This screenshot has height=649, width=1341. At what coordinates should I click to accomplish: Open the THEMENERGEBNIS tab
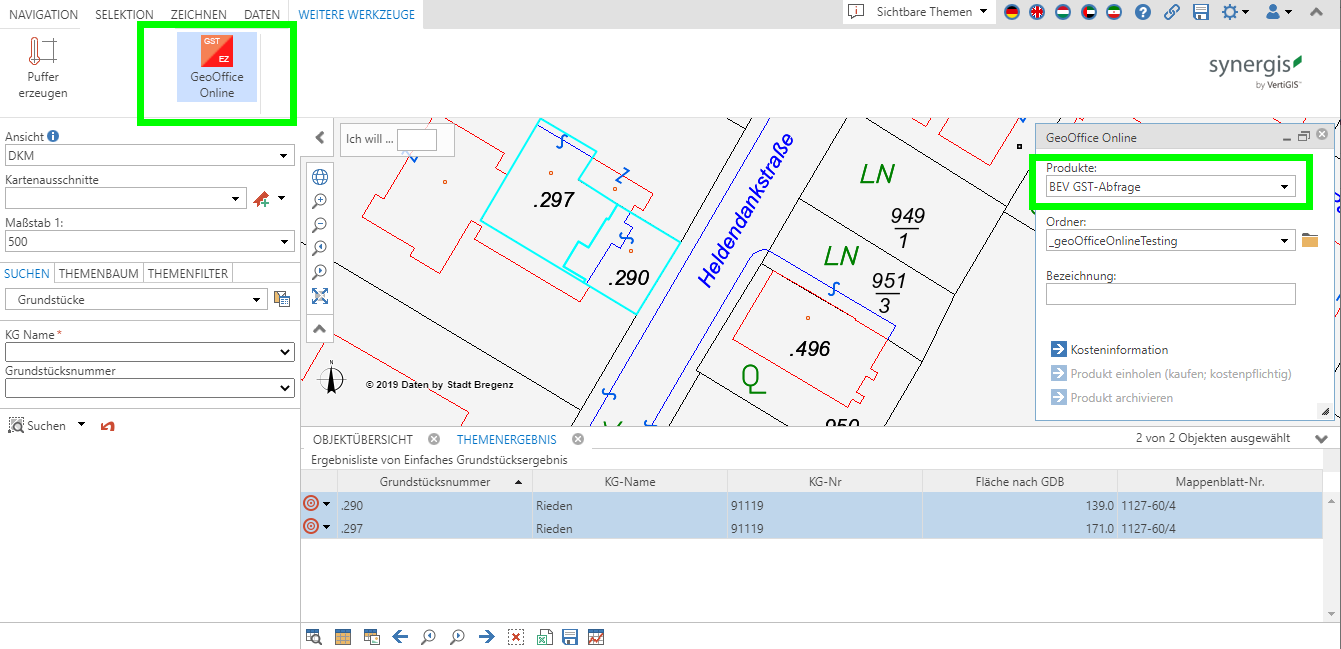click(x=510, y=438)
